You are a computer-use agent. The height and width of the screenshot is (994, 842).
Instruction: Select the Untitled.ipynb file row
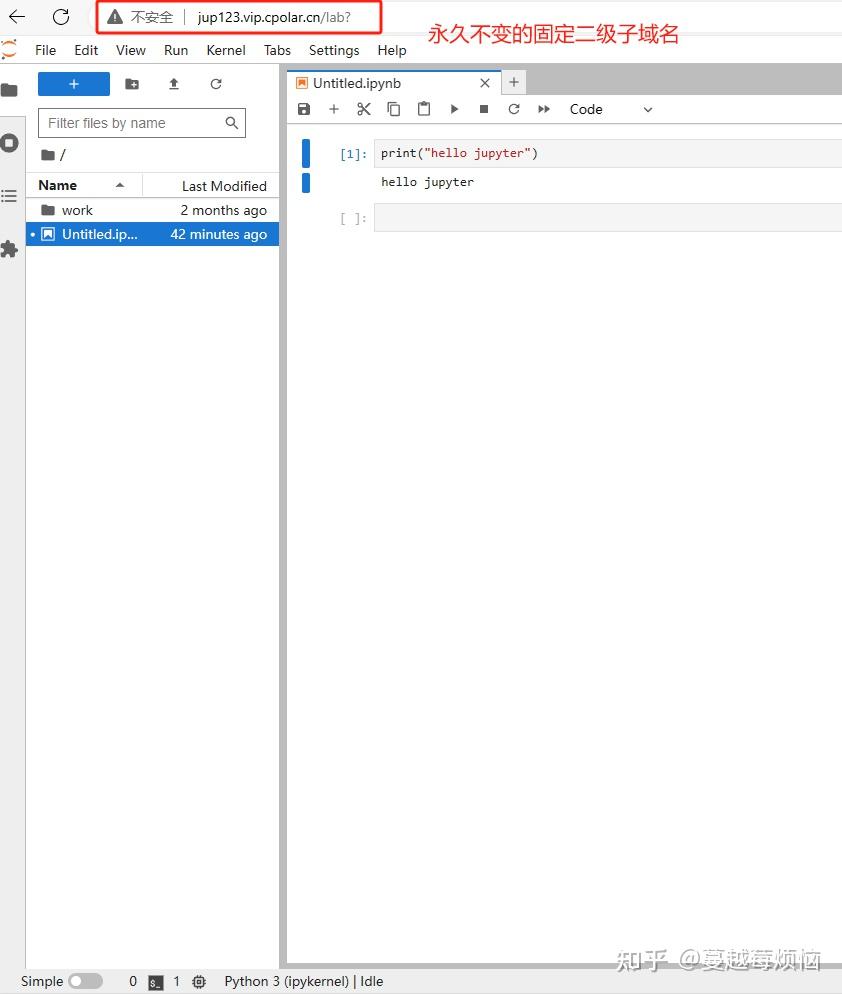(x=152, y=234)
